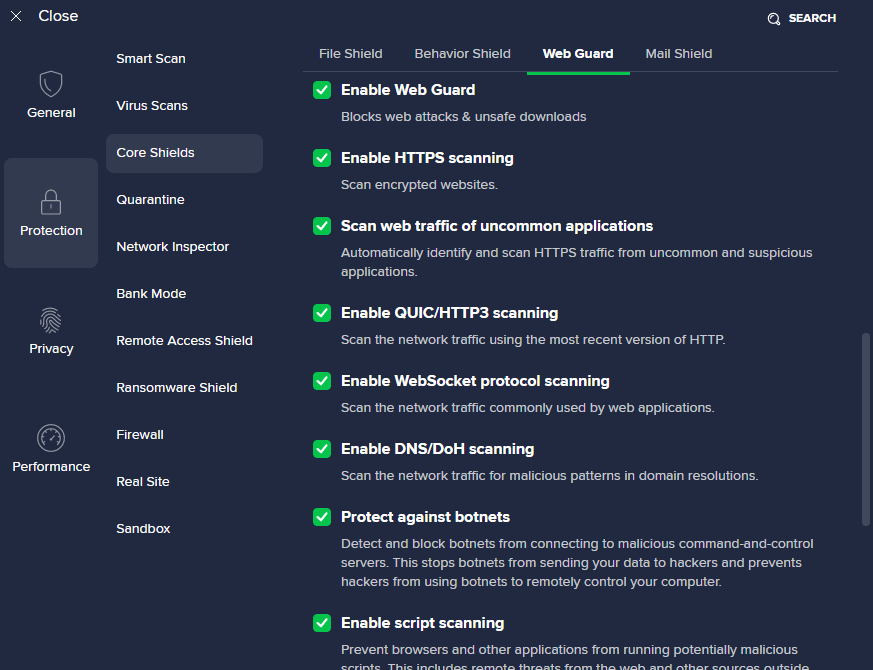
Task: Open the Performance gauge section
Action: point(51,439)
